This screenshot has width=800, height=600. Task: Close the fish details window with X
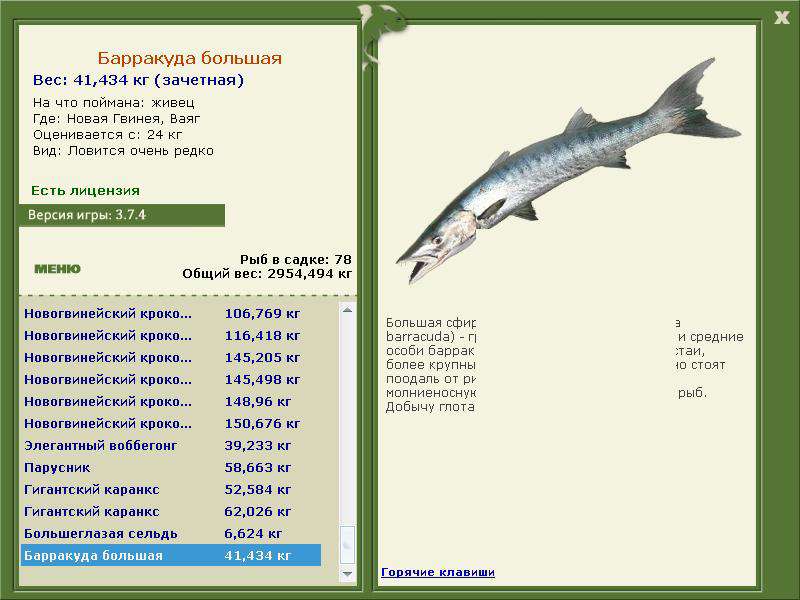782,18
